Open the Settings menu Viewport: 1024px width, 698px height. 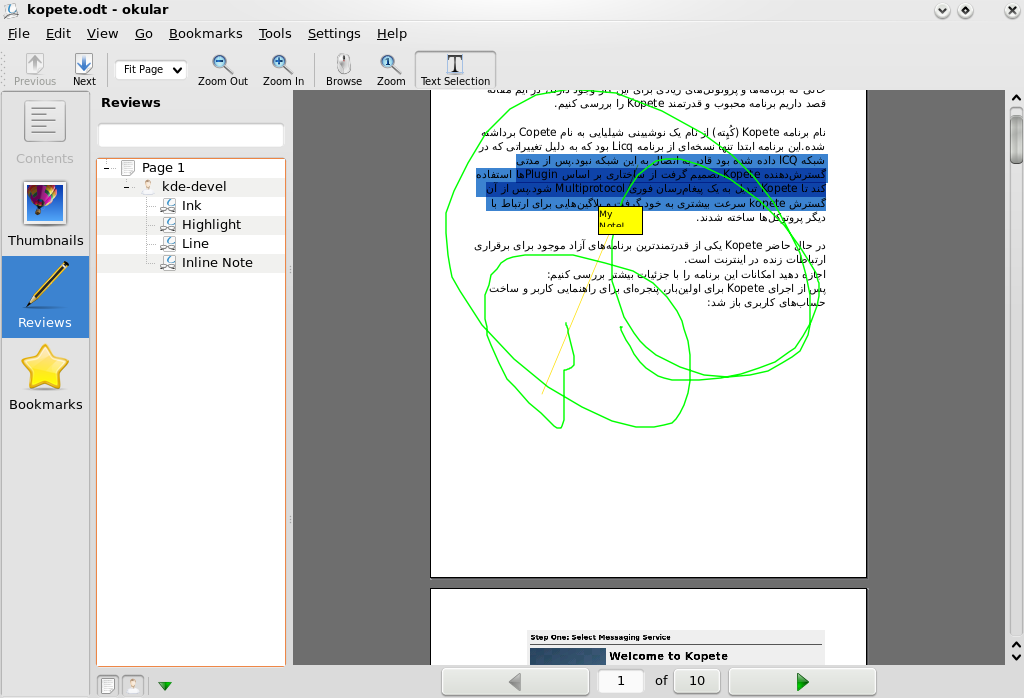(x=334, y=33)
